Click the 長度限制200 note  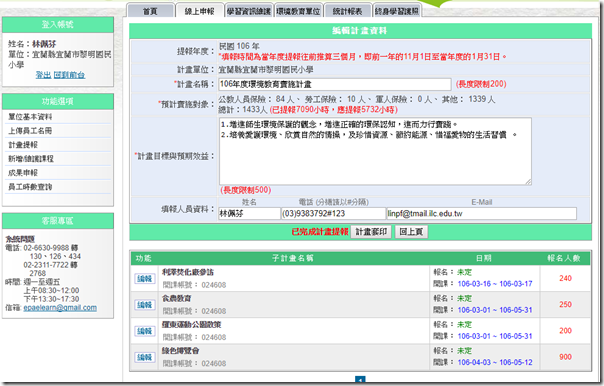(481, 84)
